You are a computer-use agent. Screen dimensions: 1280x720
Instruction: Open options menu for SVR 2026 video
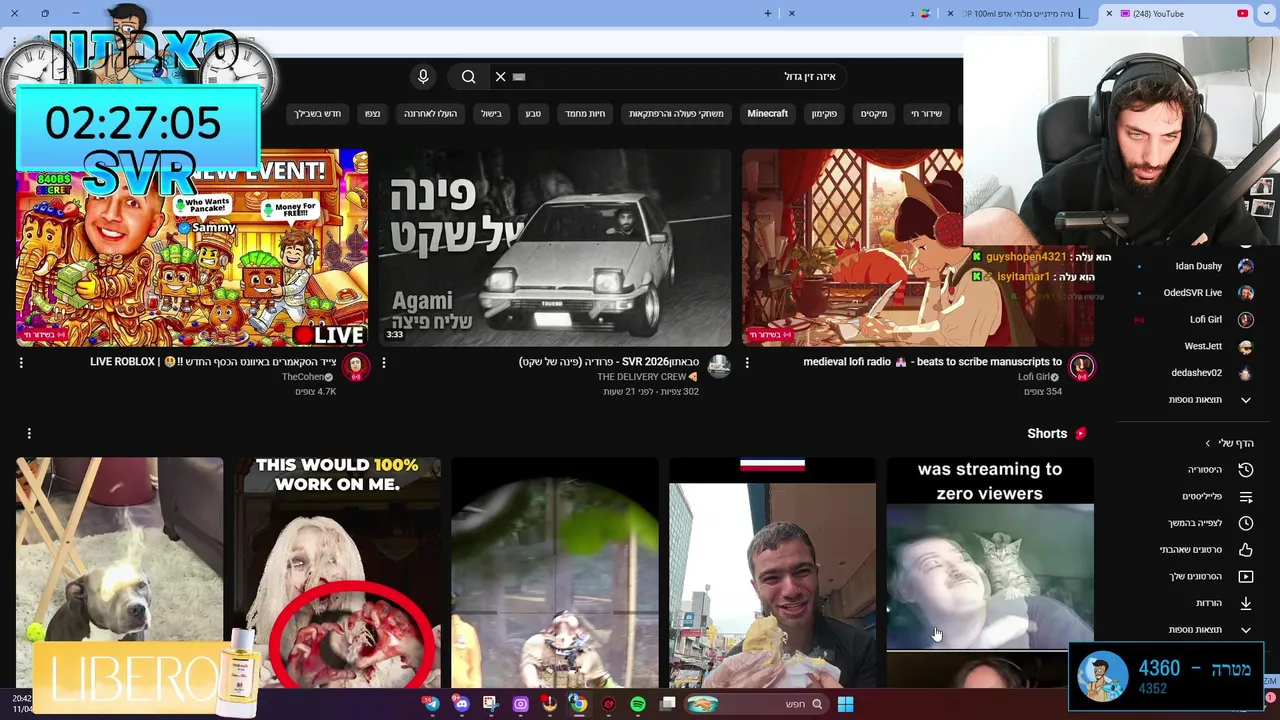pos(384,363)
